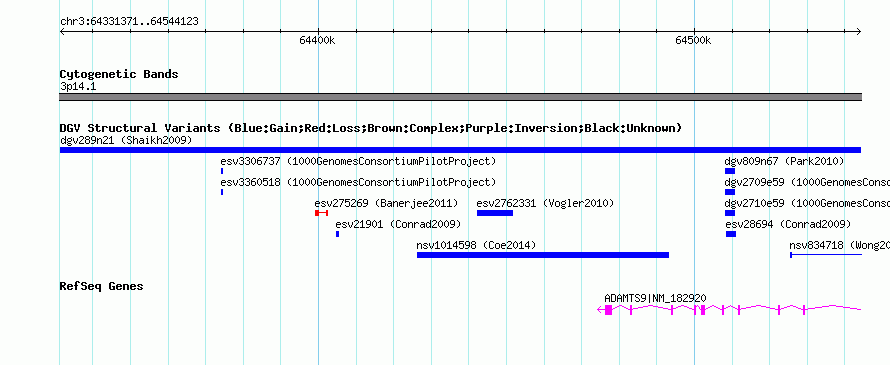This screenshot has height=365, width=890.
Task: Select the long blue dgv289n21 gain bar
Action: 460,150
